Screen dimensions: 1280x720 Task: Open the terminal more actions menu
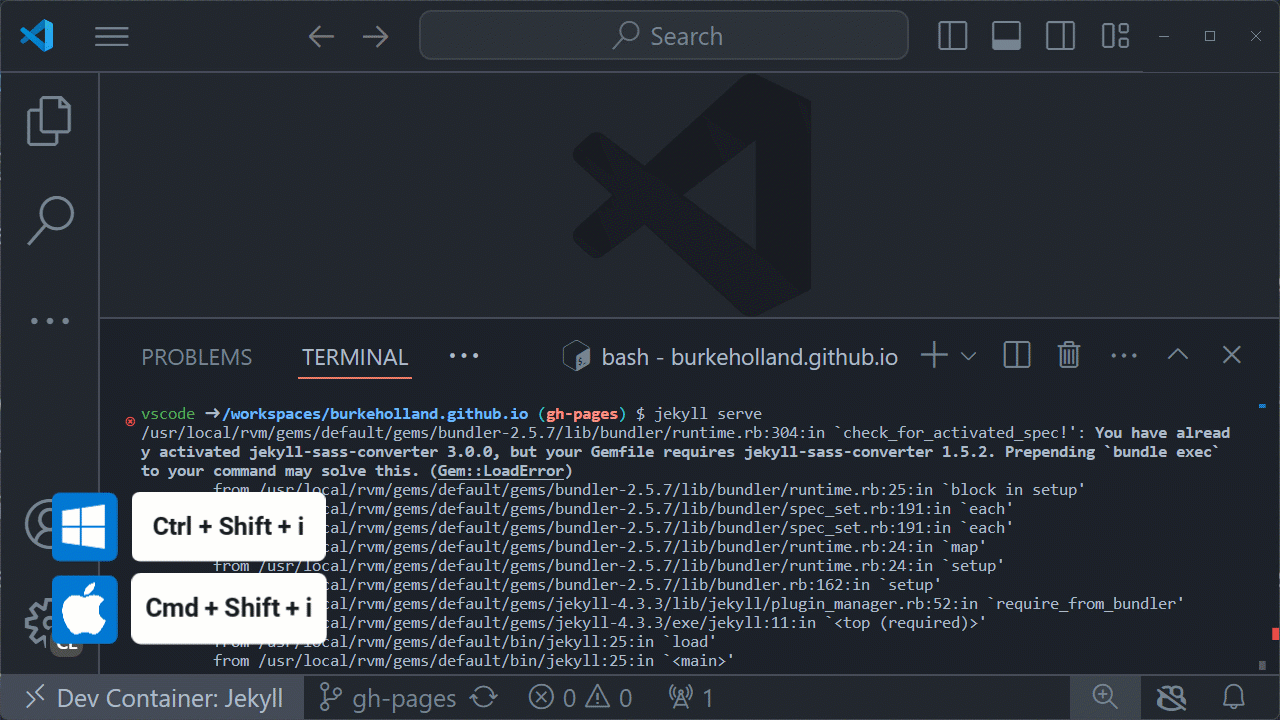click(1124, 354)
